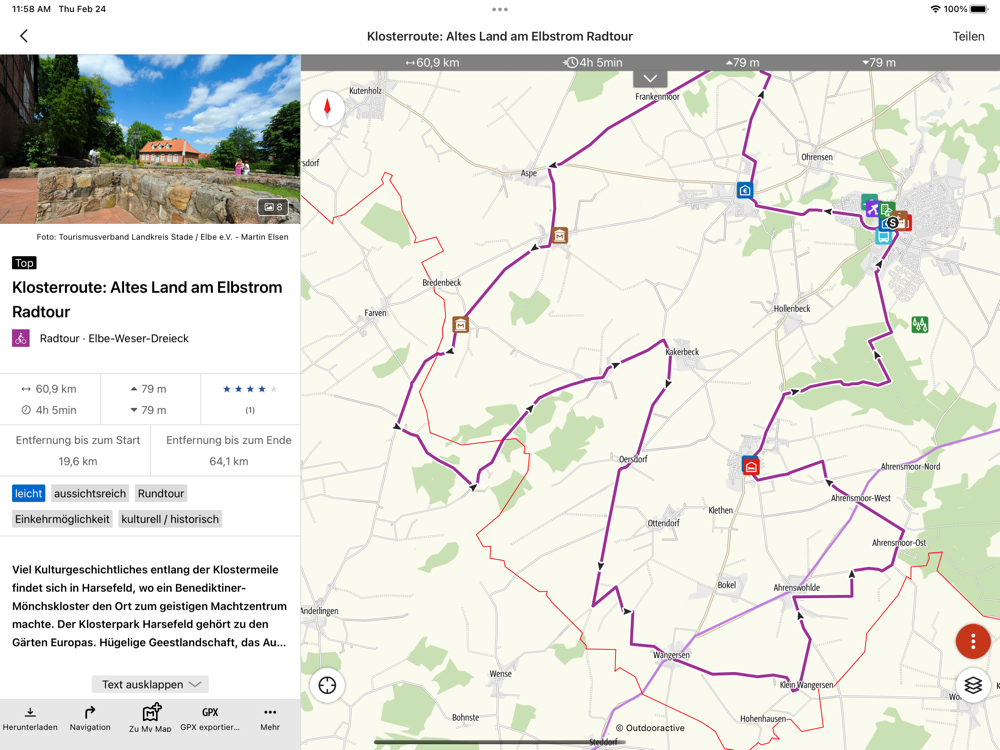Go back using the top-left arrow
The image size is (1000, 750).
click(x=24, y=36)
